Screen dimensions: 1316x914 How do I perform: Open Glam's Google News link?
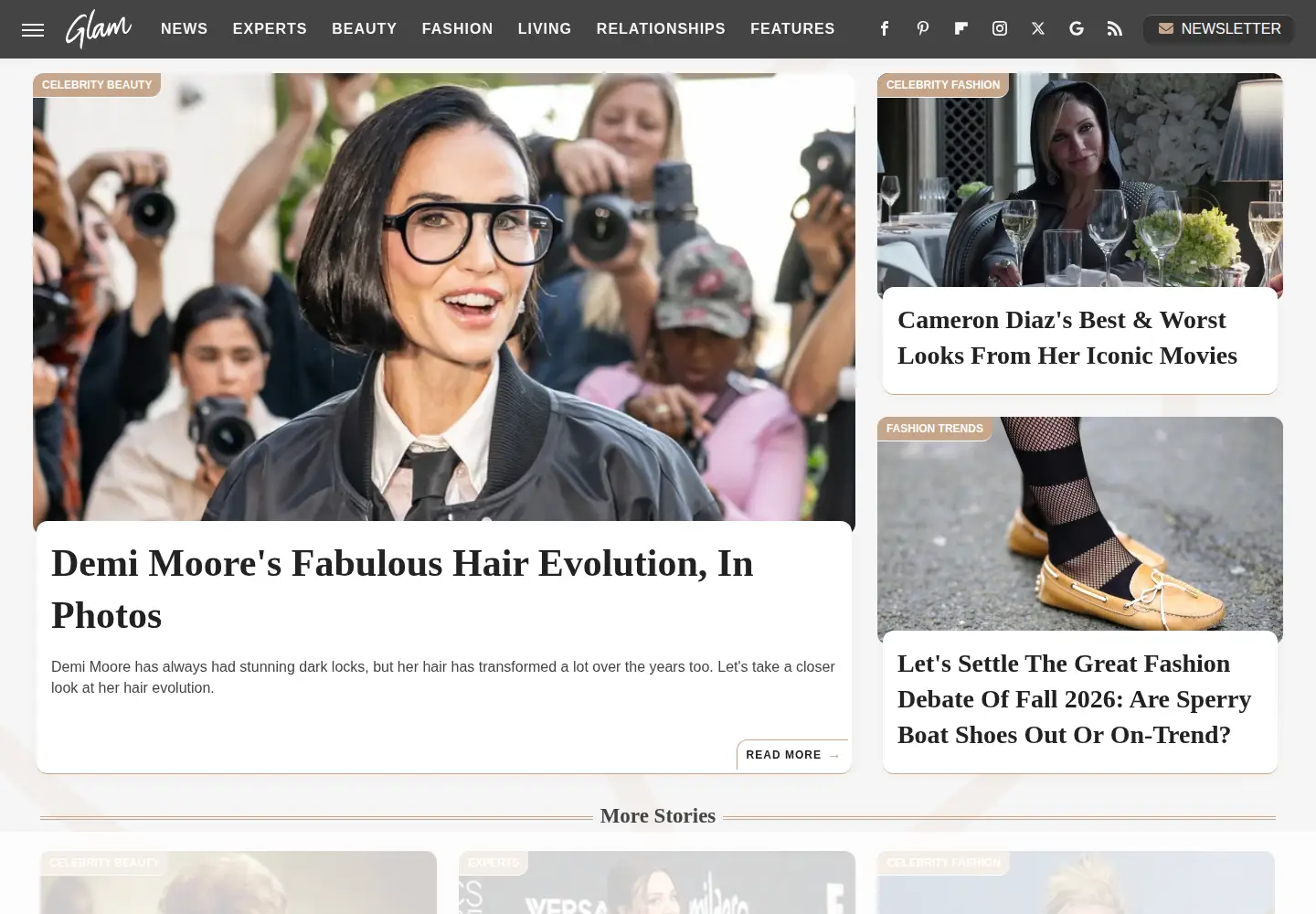coord(1077,28)
